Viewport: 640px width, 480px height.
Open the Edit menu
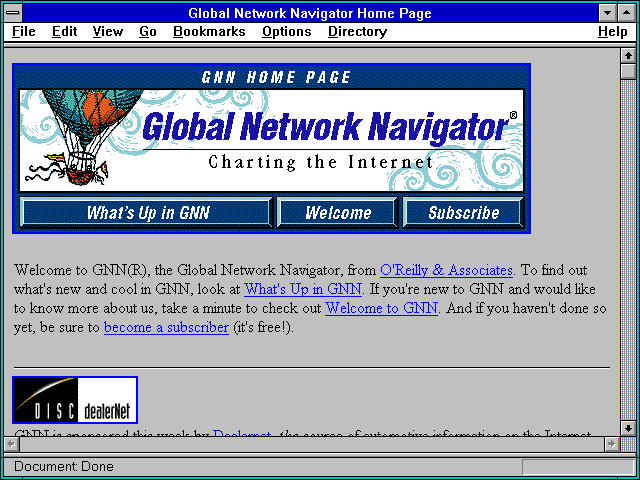click(x=64, y=32)
